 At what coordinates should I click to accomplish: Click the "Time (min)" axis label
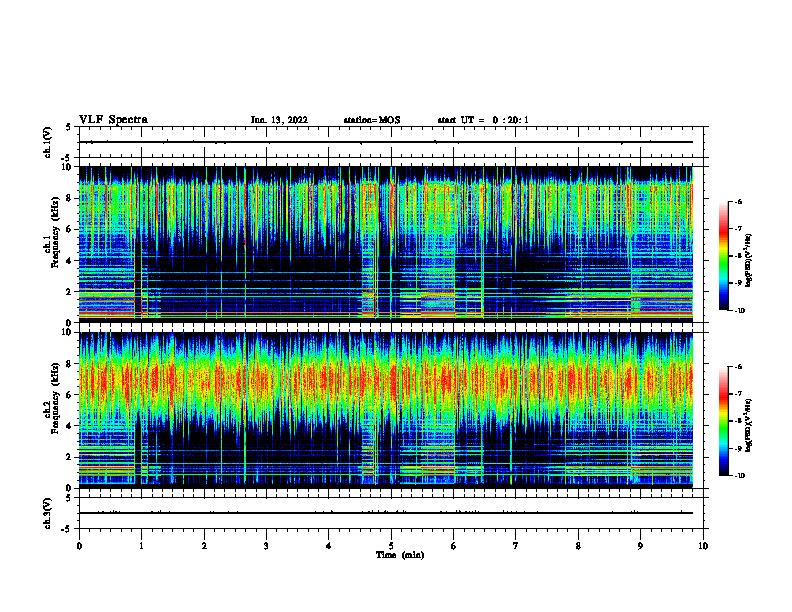tap(400, 555)
